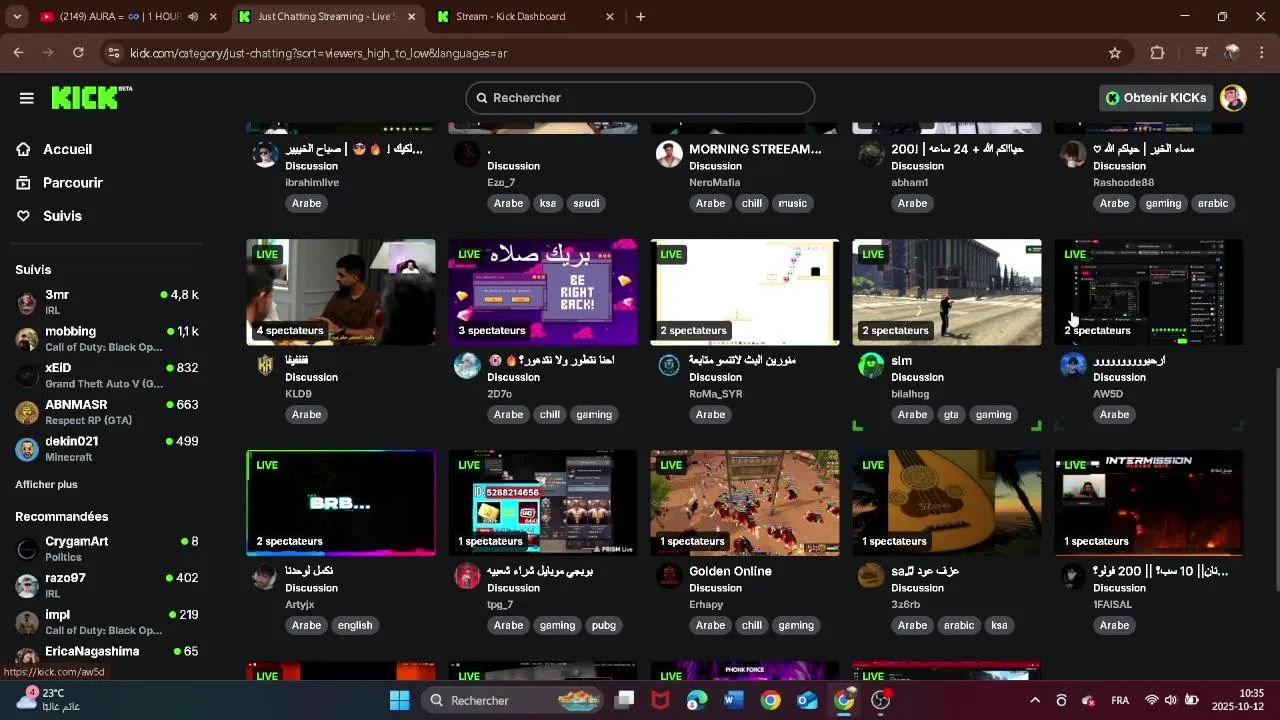Screen dimensions: 1280x720
Task: Open EricaNagashima recommended channel
Action: [x=107, y=655]
